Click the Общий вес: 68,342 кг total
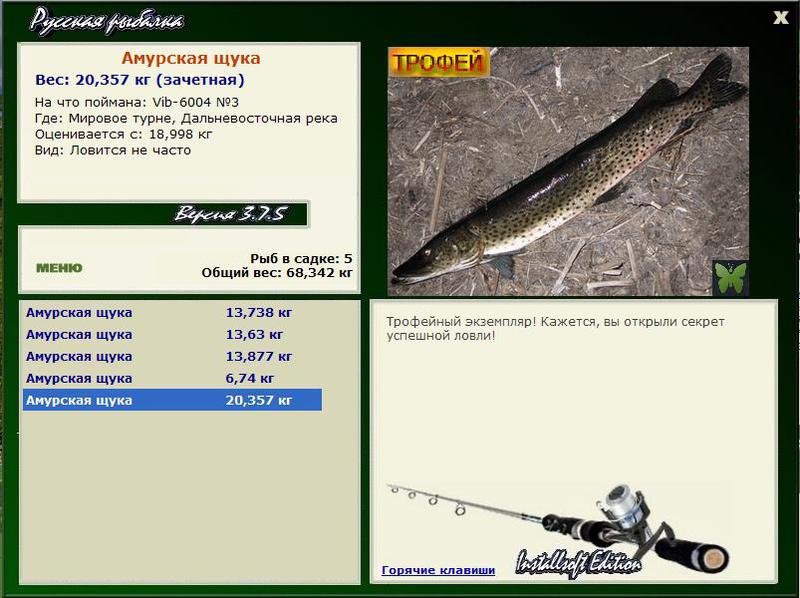Image resolution: width=800 pixels, height=598 pixels. 277,272
